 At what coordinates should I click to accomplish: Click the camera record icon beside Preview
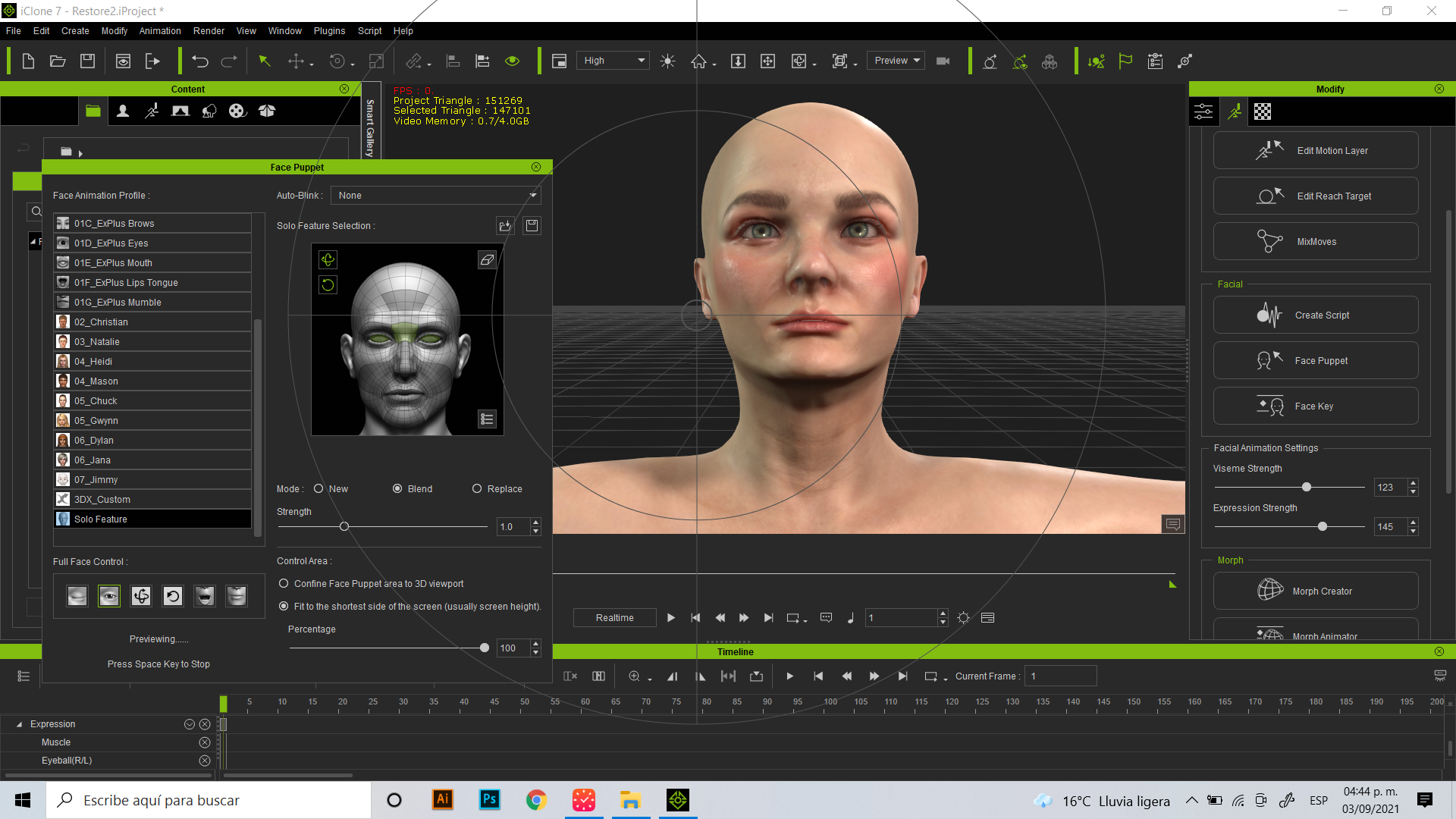[x=943, y=61]
